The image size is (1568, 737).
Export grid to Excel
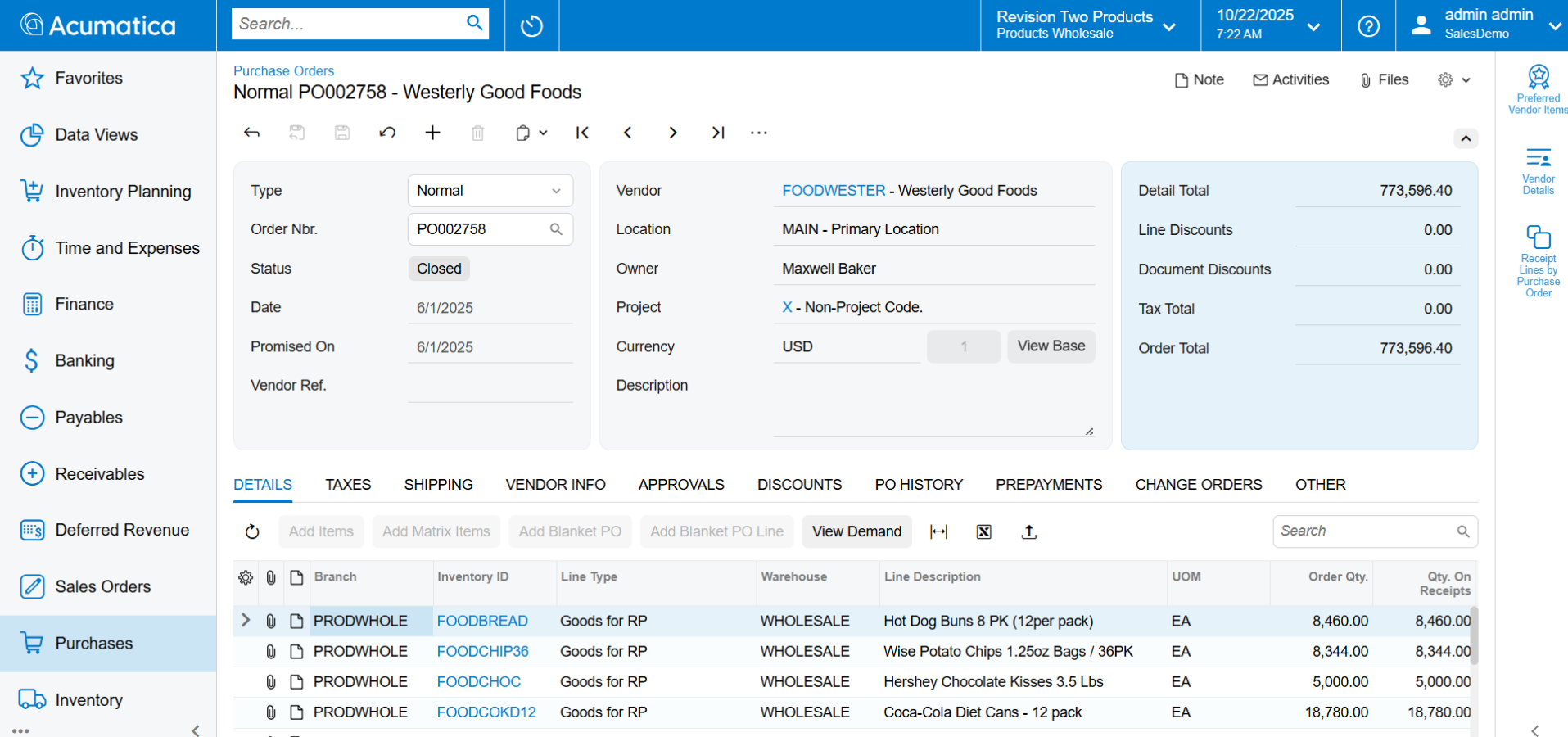tap(984, 532)
